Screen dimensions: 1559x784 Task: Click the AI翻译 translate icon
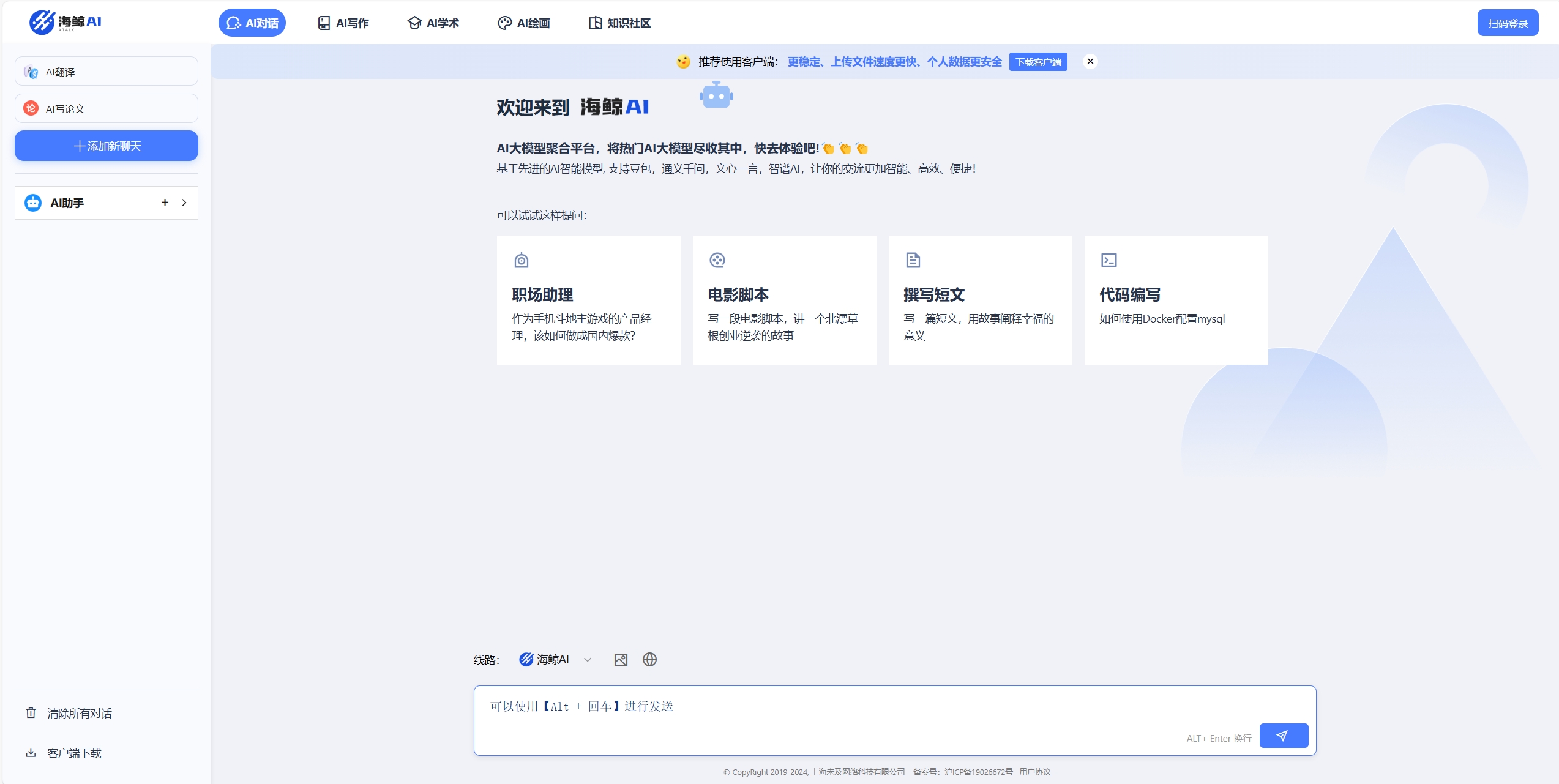coord(31,72)
